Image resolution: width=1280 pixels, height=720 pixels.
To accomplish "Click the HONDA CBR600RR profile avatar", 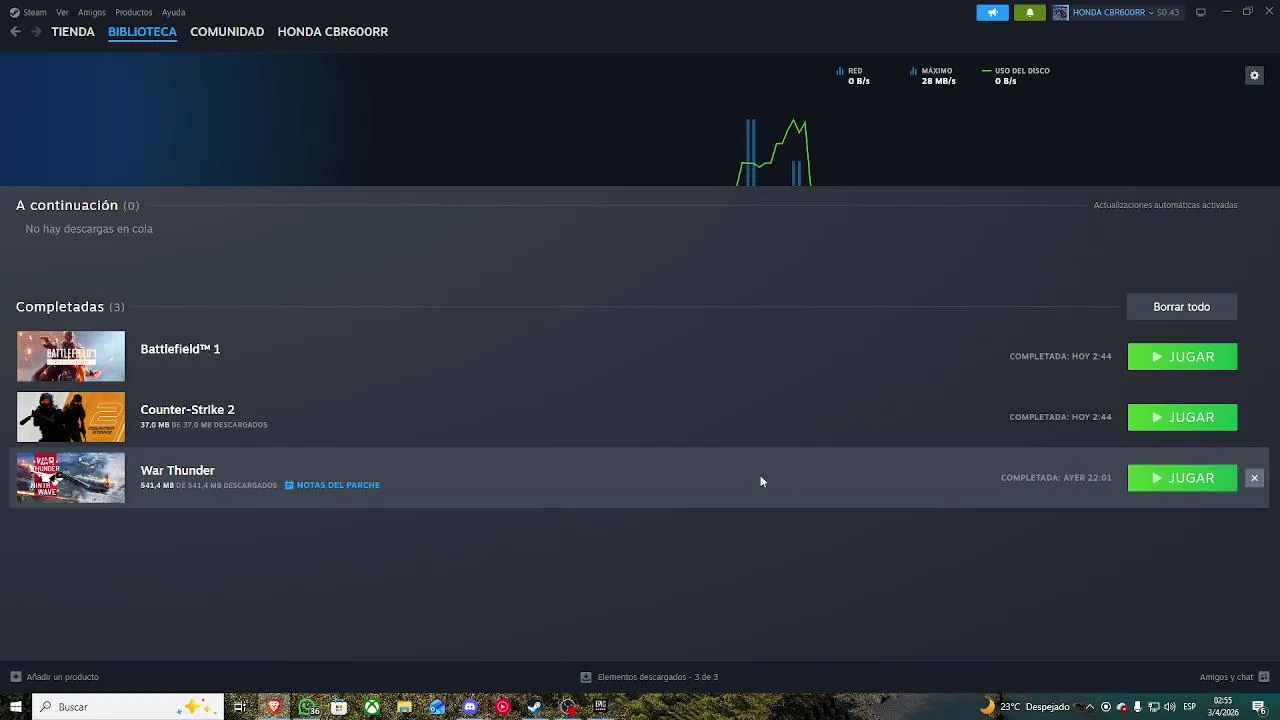I will [1060, 12].
